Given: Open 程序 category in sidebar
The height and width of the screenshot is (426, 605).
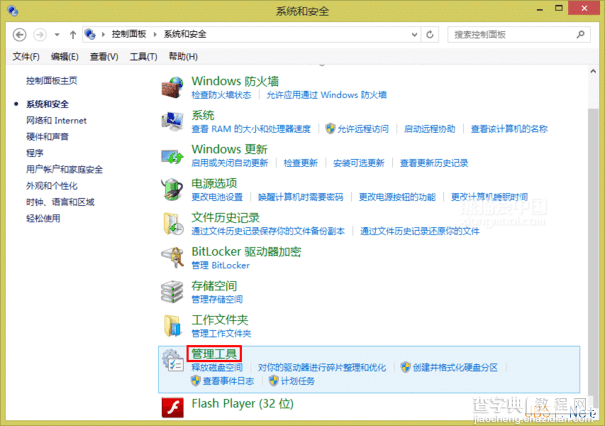Looking at the screenshot, I should (x=35, y=153).
